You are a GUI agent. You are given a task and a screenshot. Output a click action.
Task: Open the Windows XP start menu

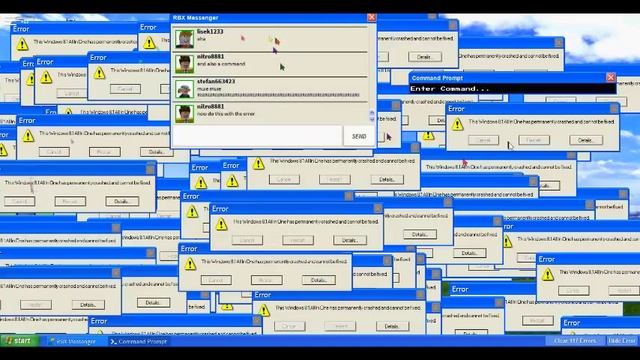pos(19,341)
